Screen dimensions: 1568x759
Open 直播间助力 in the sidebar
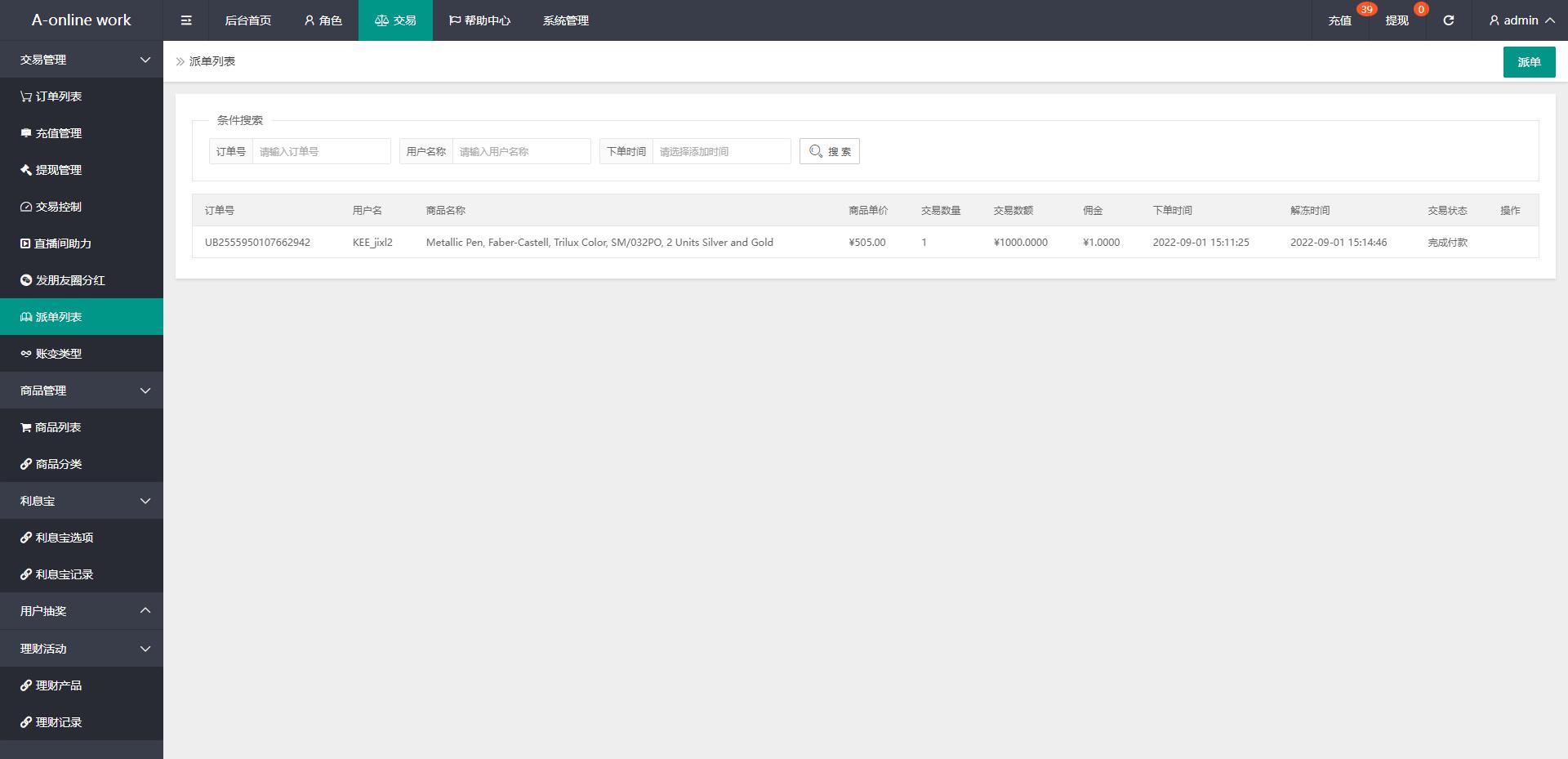(62, 243)
